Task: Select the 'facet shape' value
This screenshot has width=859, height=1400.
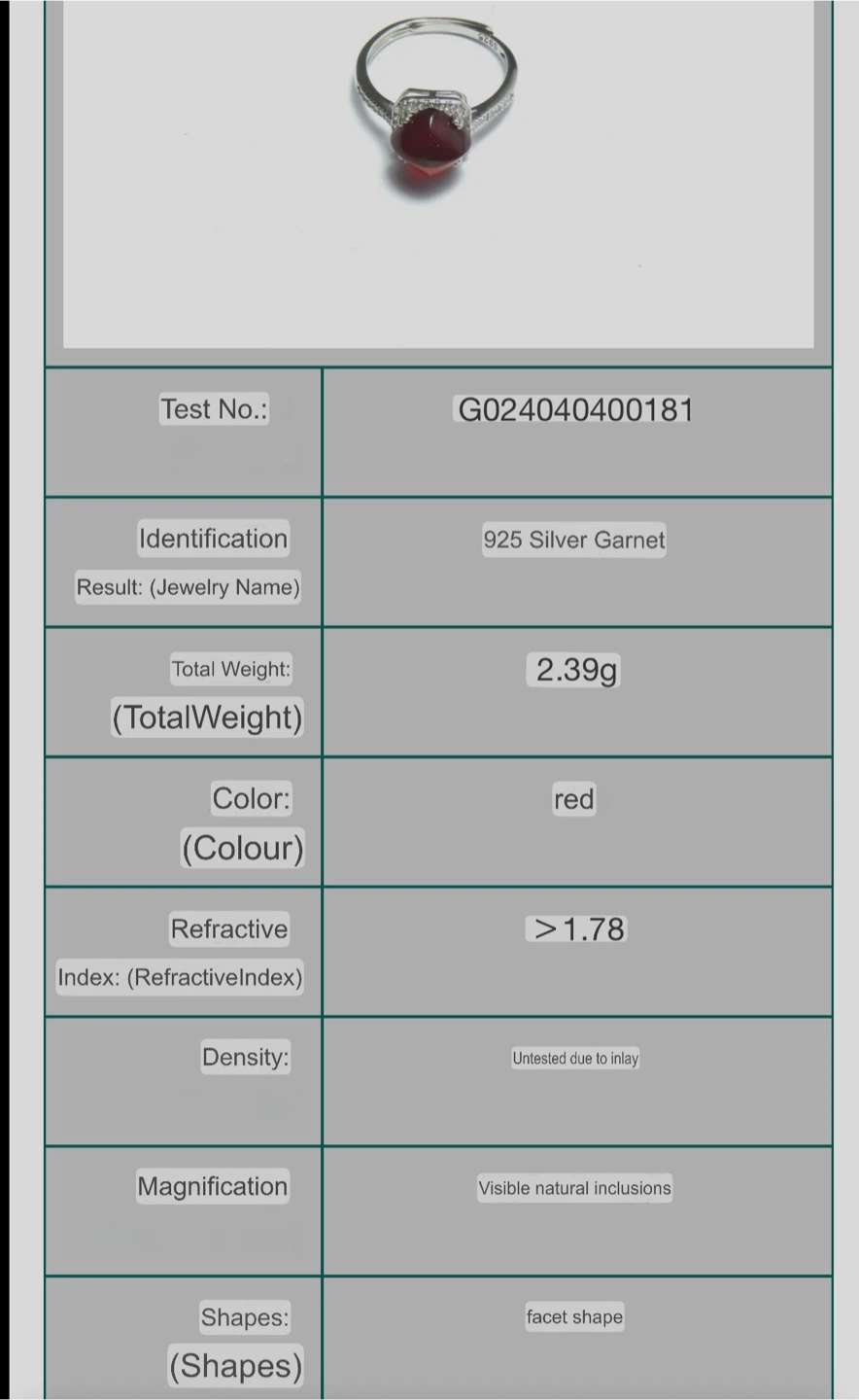Action: (x=574, y=1317)
